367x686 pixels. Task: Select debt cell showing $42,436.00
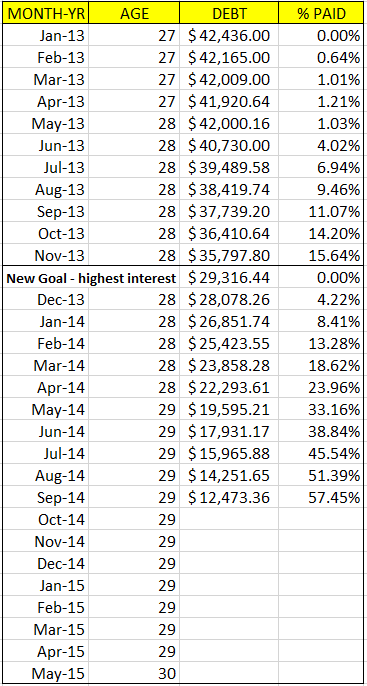(229, 35)
